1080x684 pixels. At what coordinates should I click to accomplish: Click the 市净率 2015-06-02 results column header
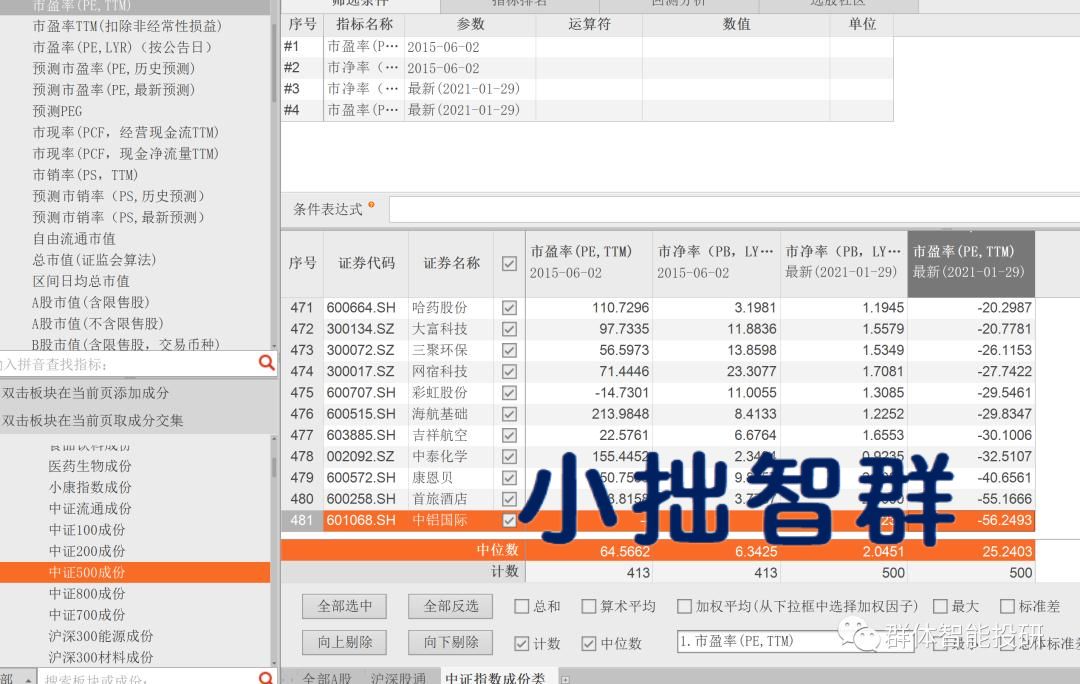point(716,262)
